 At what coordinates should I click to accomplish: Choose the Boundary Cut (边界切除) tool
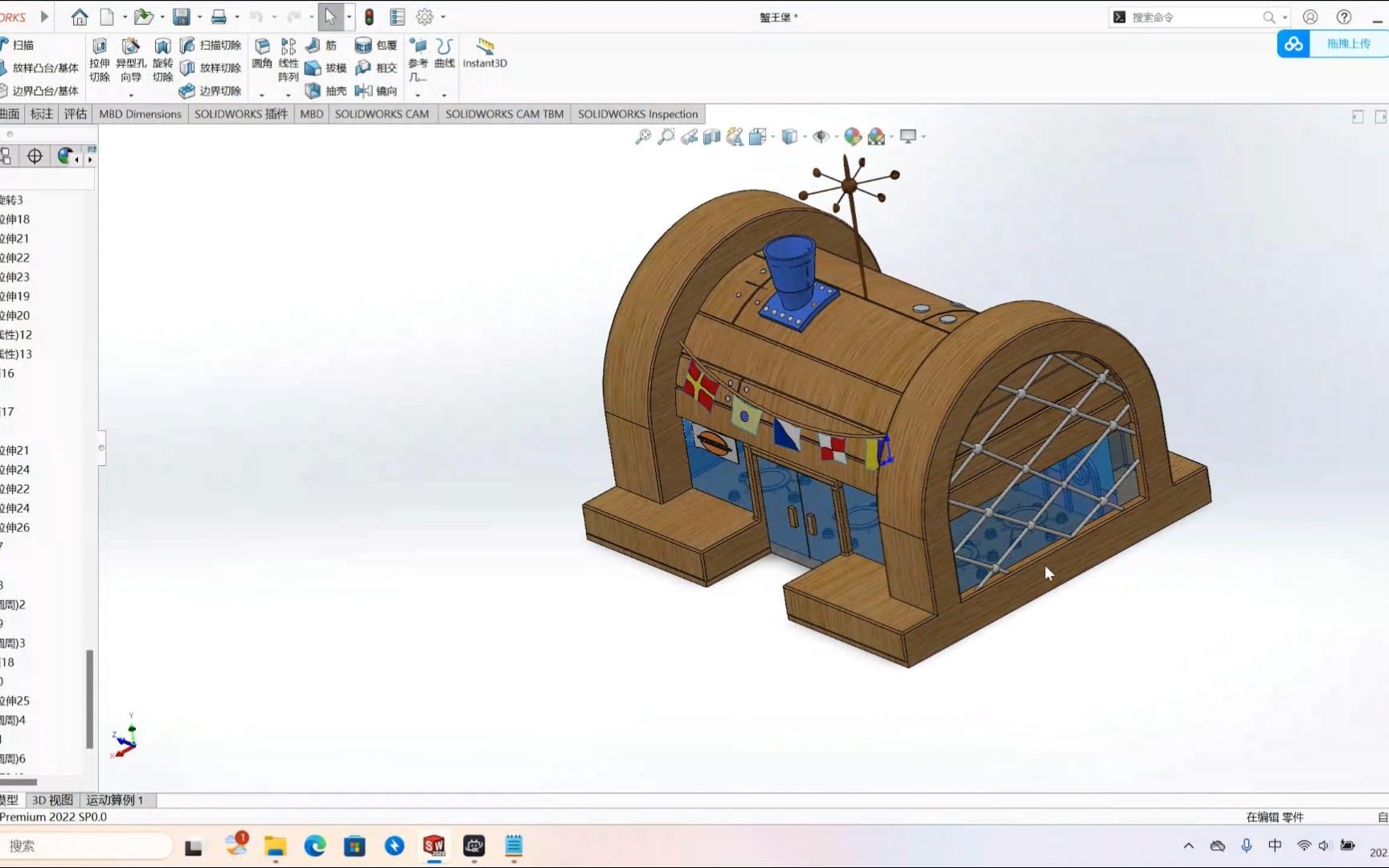pos(211,91)
